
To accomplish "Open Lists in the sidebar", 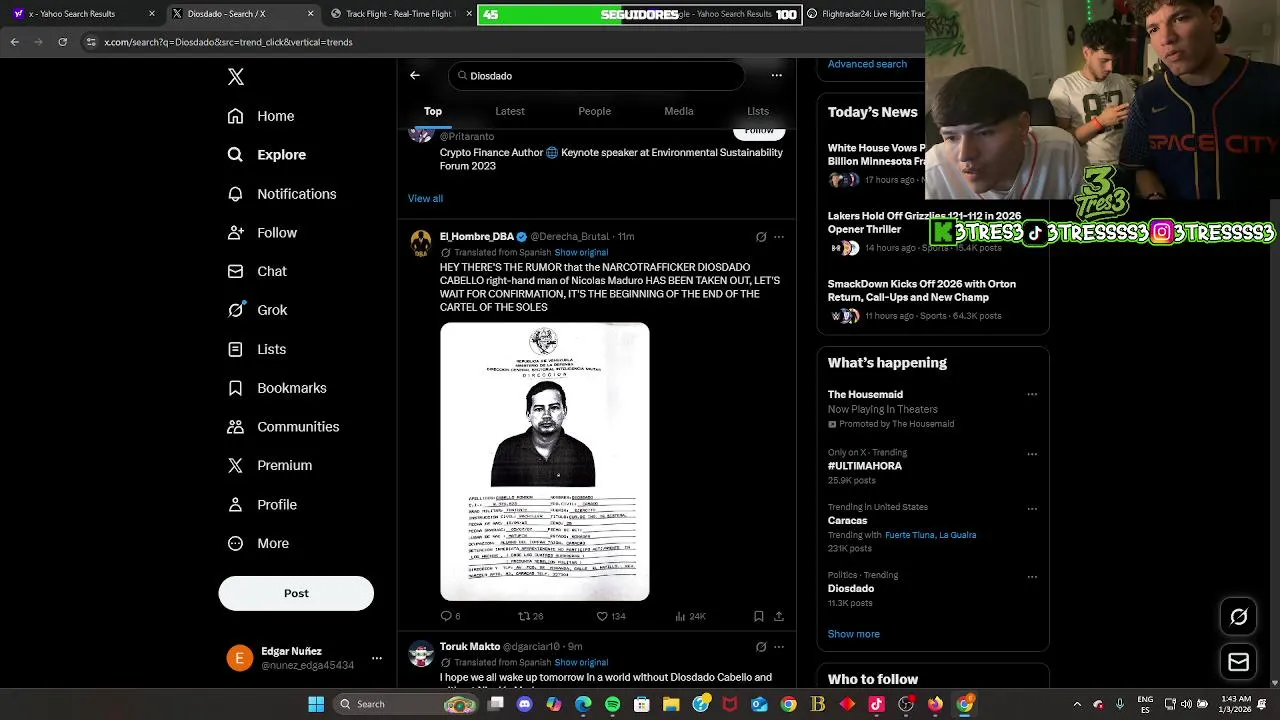I will [257, 349].
